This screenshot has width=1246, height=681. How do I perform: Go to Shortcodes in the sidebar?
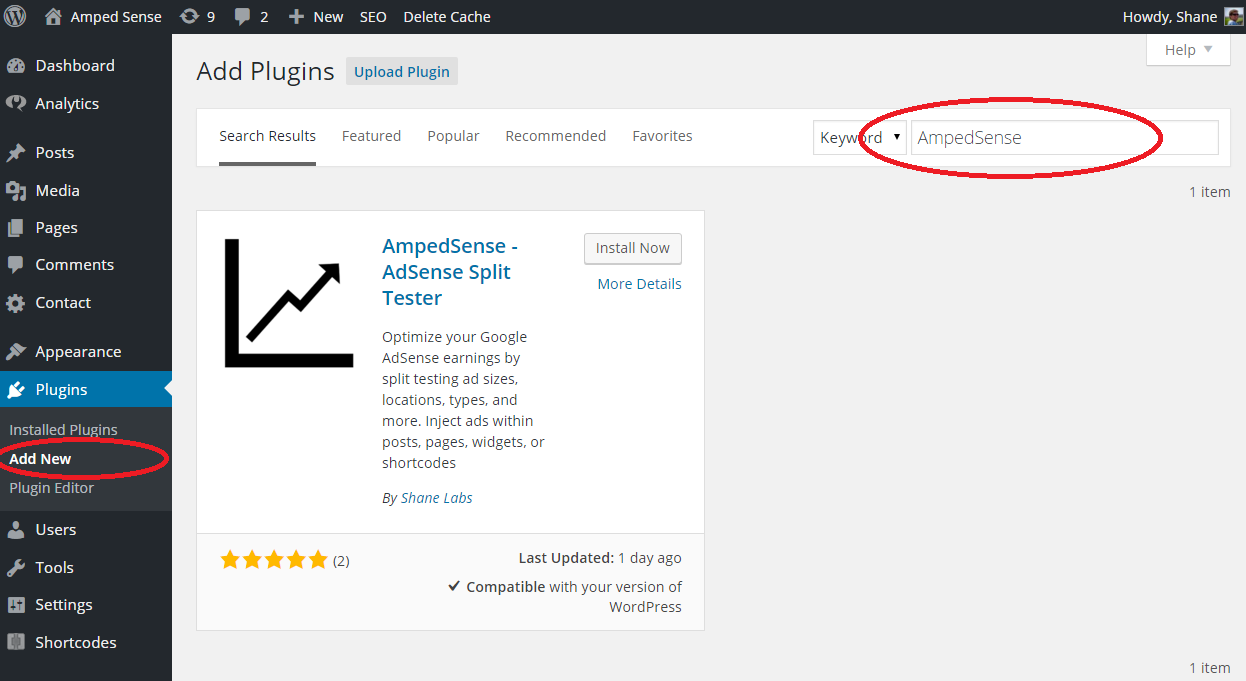point(76,643)
